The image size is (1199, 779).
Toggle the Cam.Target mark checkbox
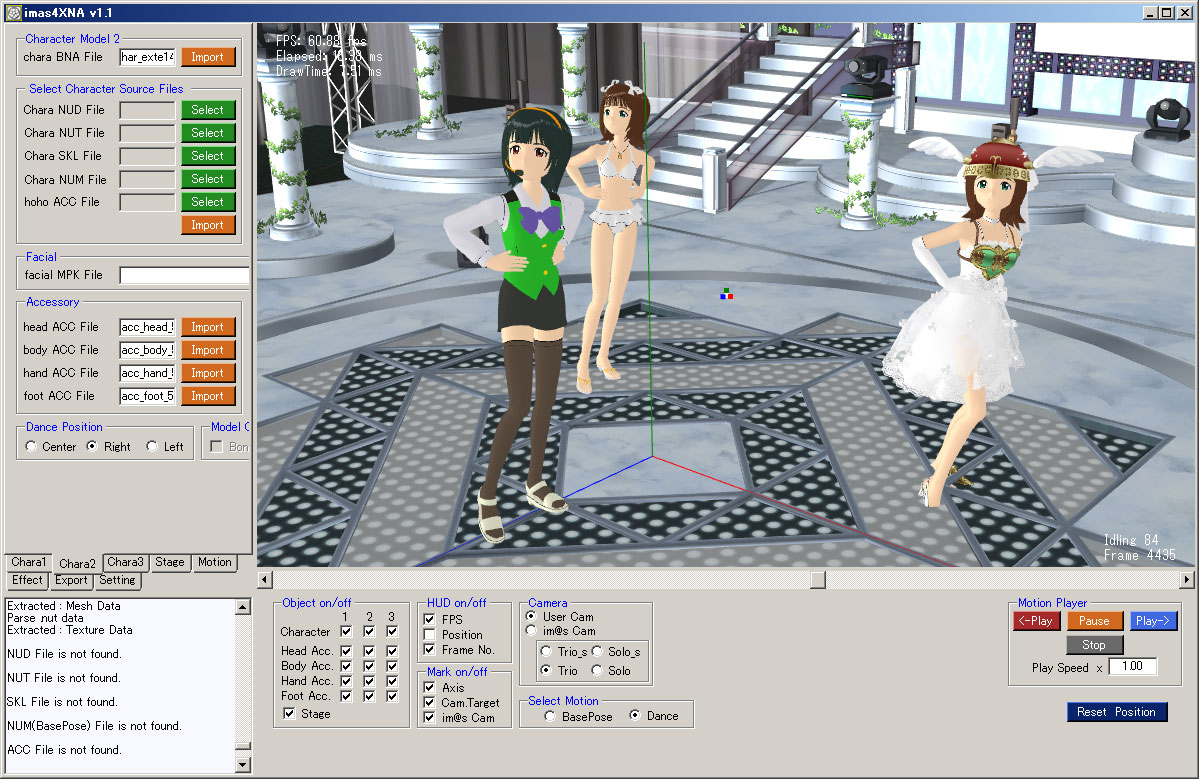pos(430,703)
